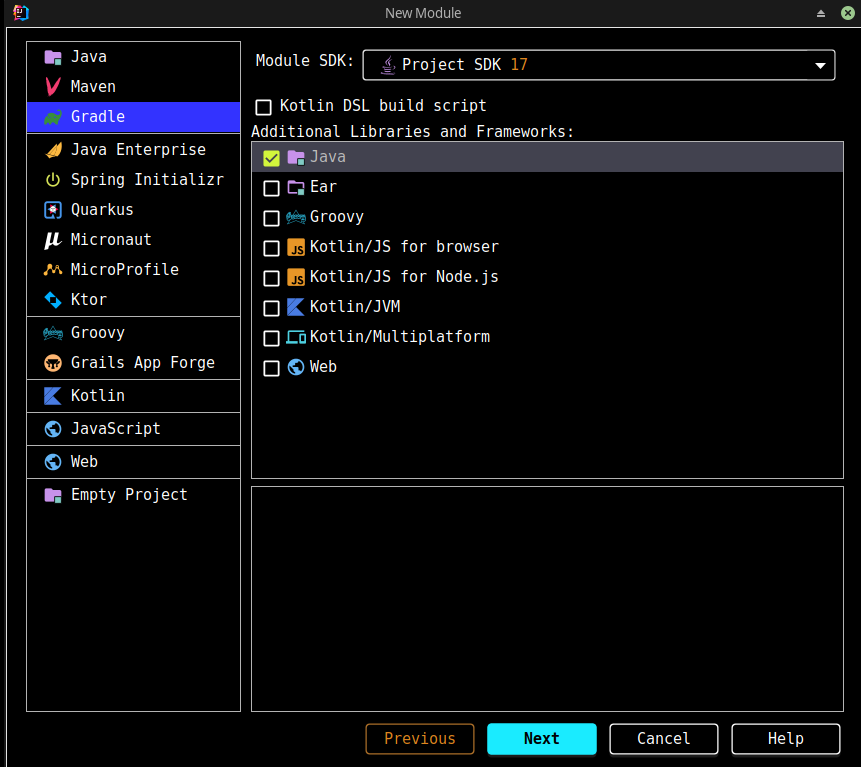Screen dimensions: 861x767
Task: Click the Ktor icon in sidebar
Action: click(x=53, y=300)
